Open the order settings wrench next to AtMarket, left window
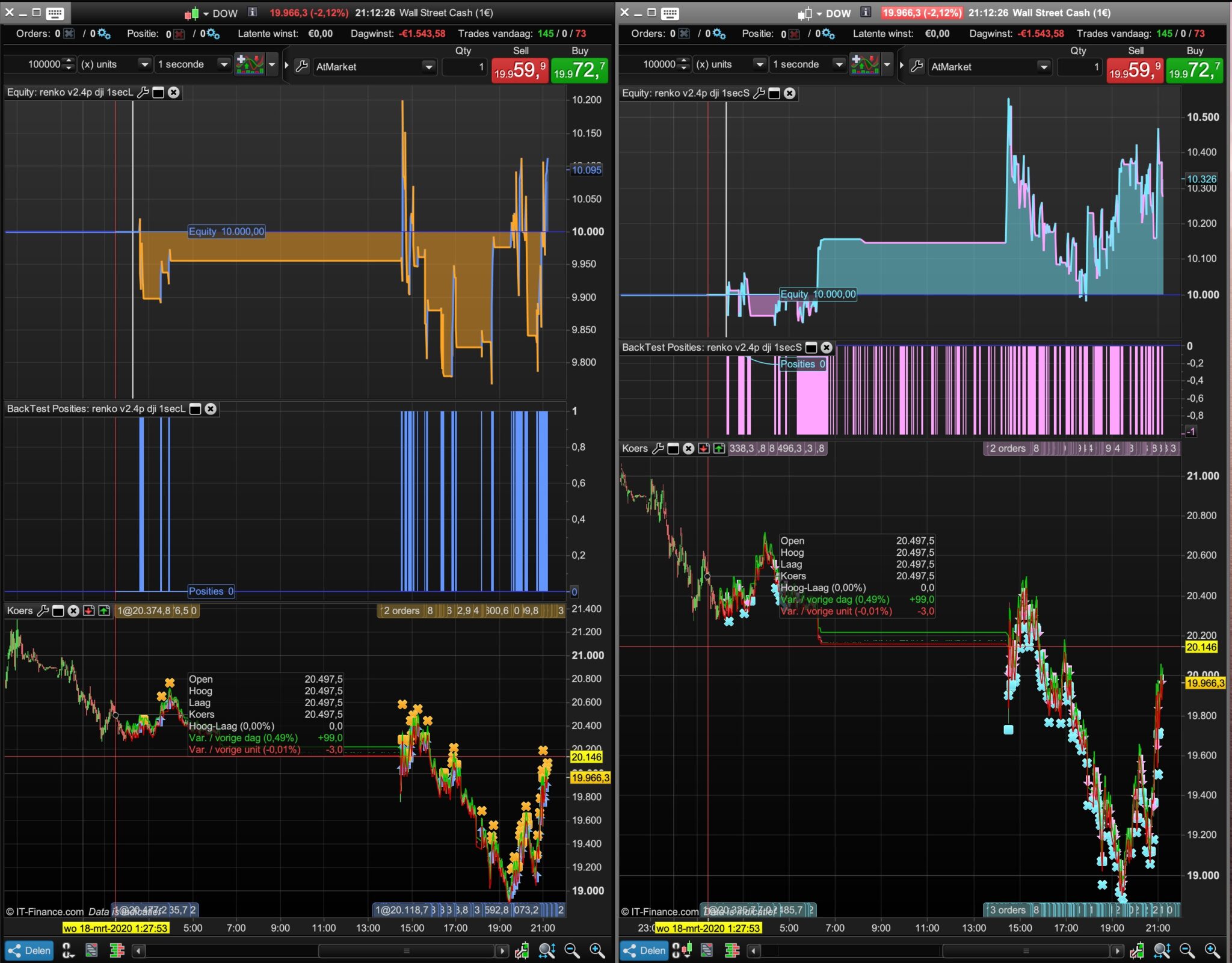 [x=302, y=66]
